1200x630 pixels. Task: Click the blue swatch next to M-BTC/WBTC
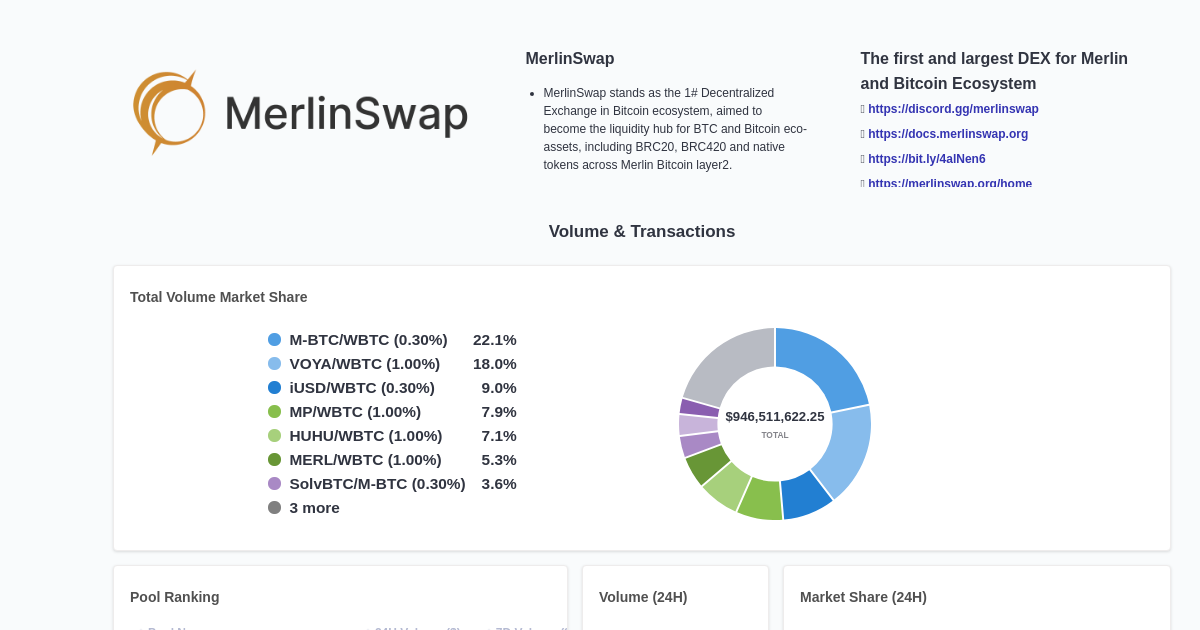(274, 339)
